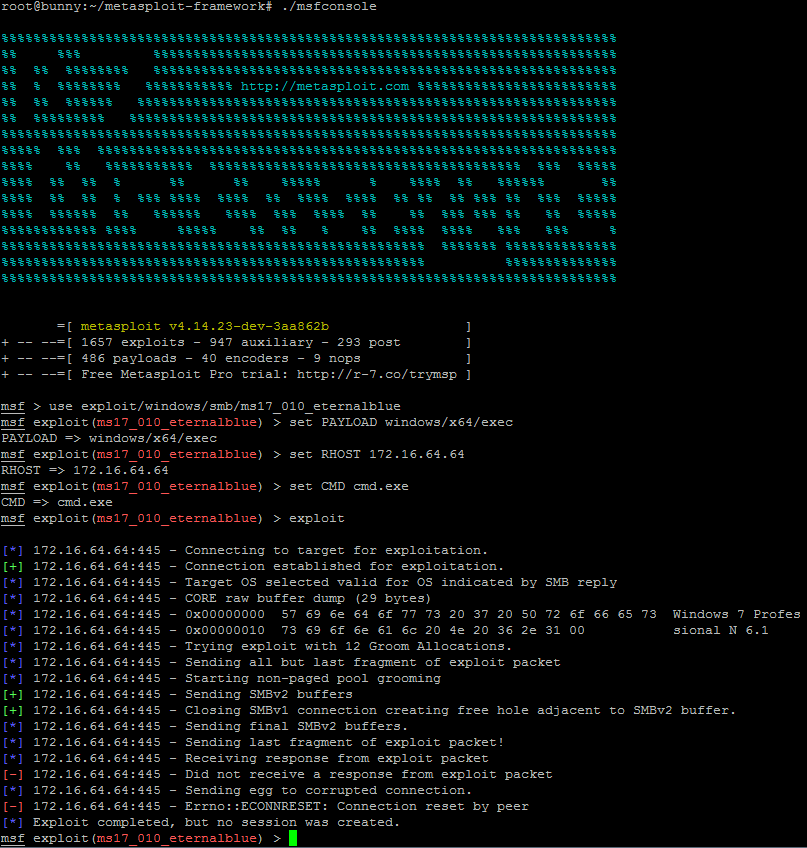Click the 'set CMD cmd.exe' command
The image size is (807, 848).
(349, 486)
